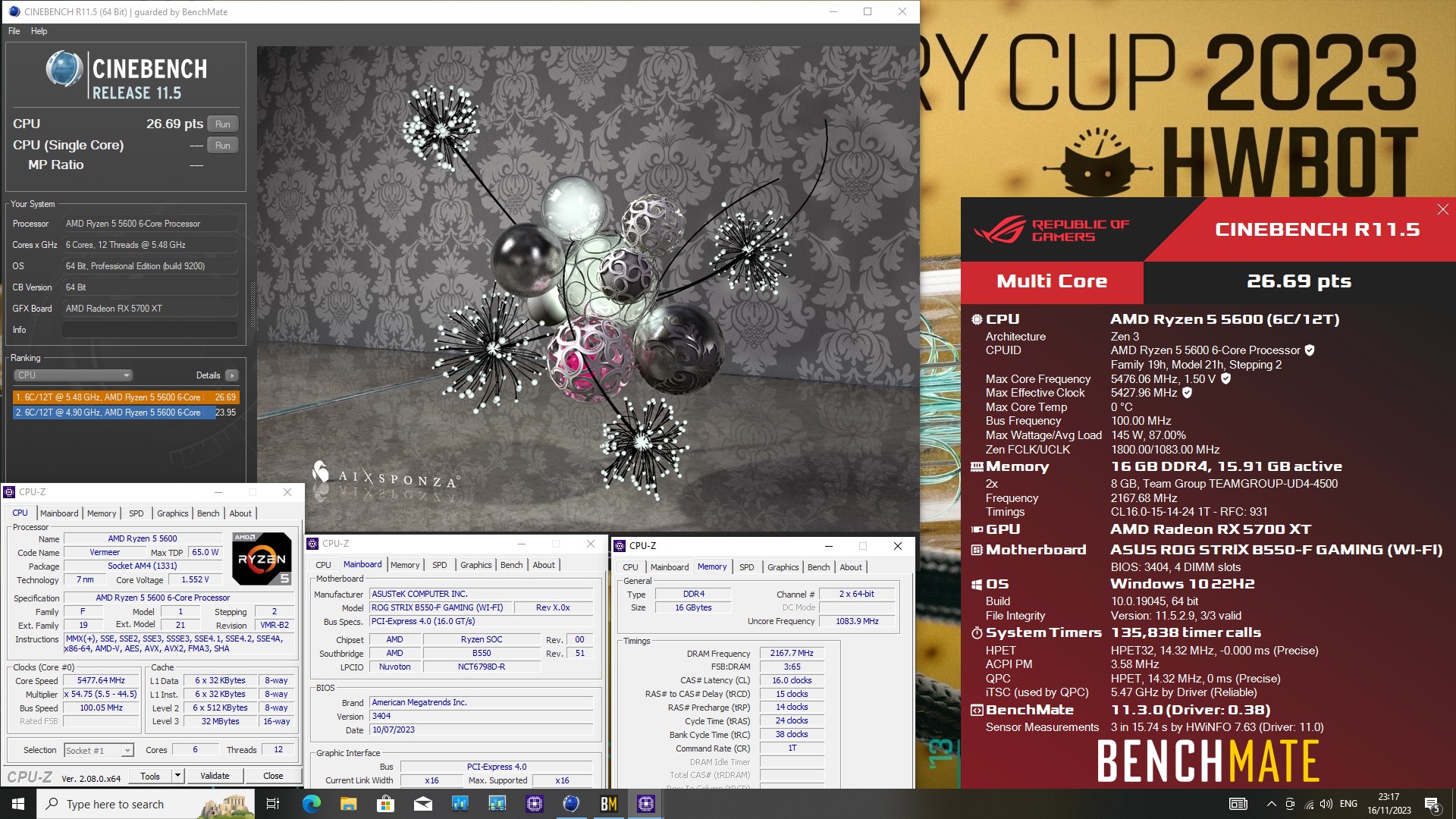Click the Cinebench sphere logo
Viewport: 1456px width, 819px height.
pos(64,69)
